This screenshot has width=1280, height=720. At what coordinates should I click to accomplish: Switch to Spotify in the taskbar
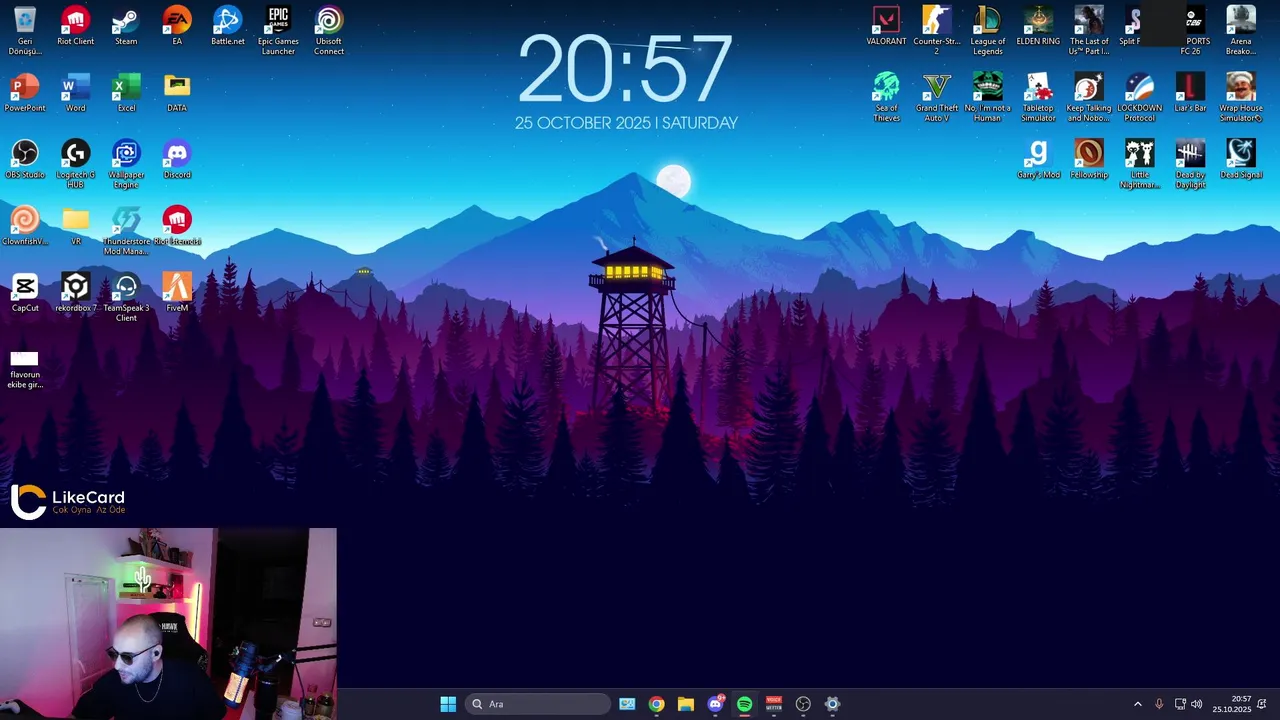(x=744, y=704)
